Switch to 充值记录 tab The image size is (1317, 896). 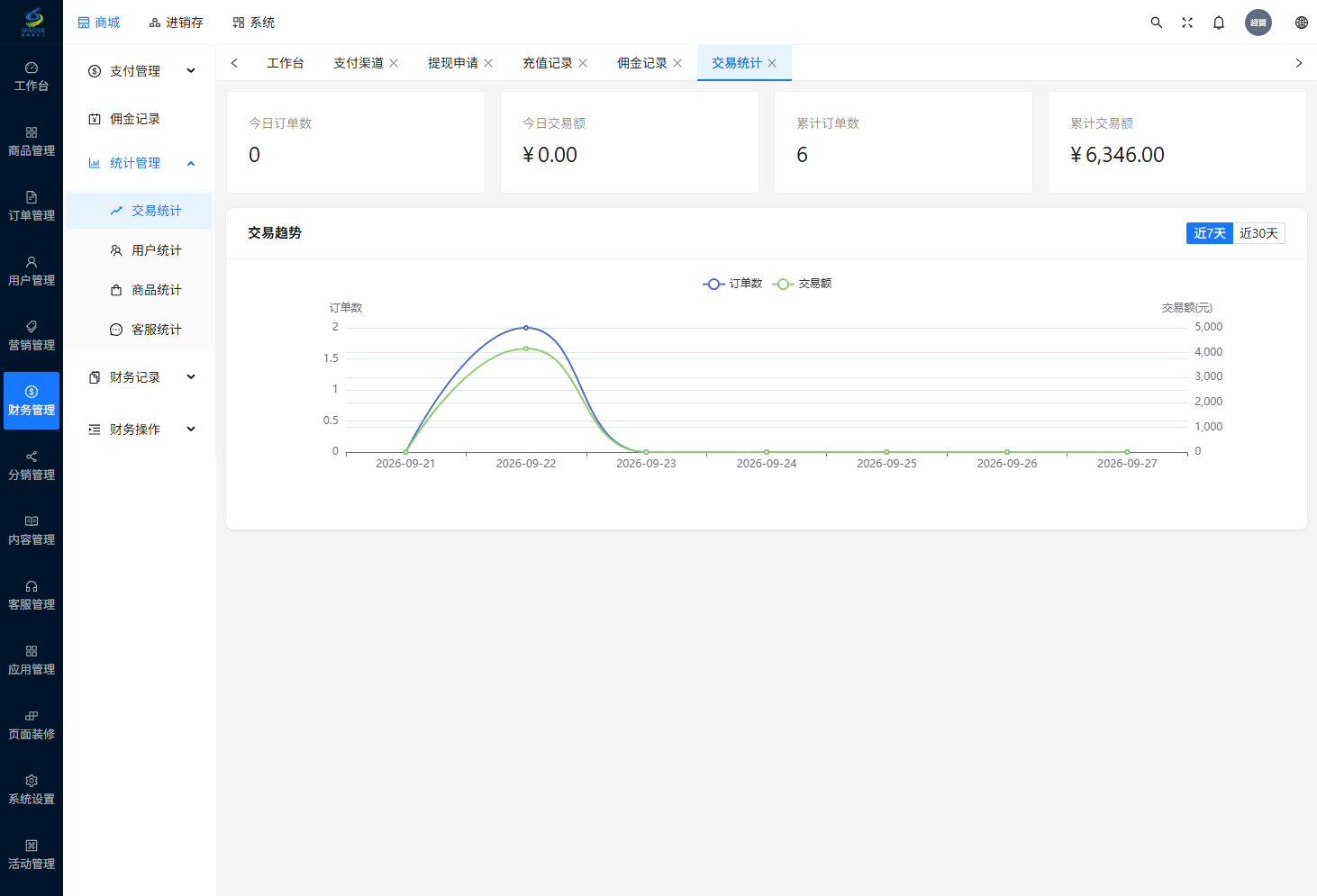548,63
